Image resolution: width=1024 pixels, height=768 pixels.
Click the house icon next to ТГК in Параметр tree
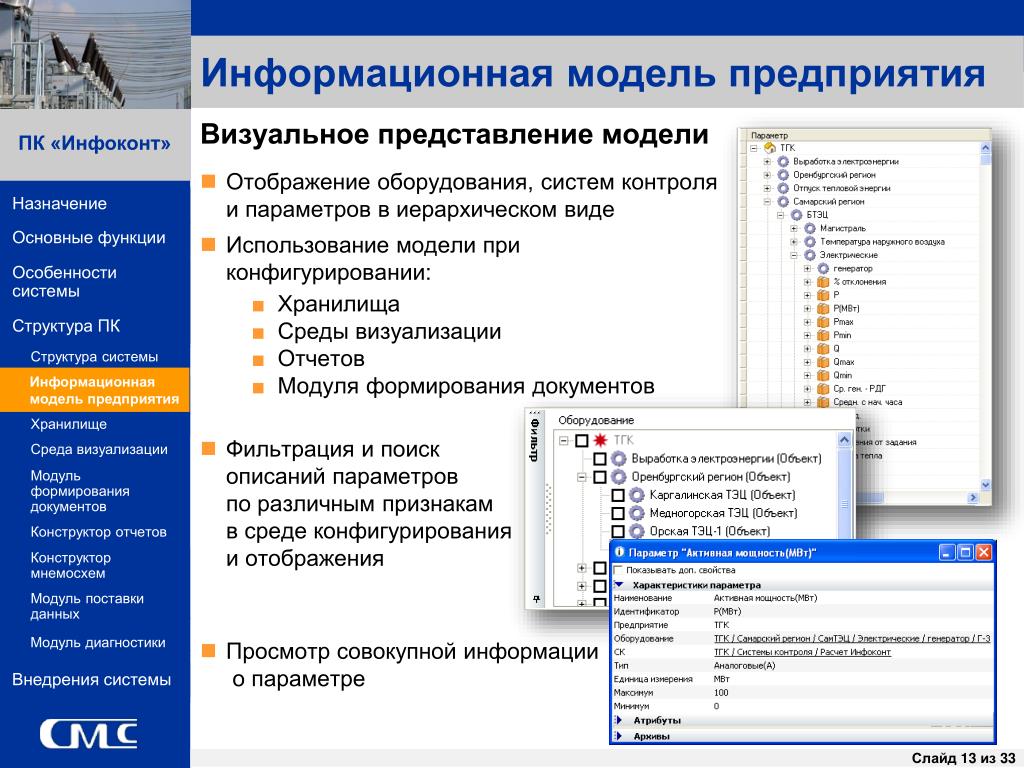[x=771, y=148]
